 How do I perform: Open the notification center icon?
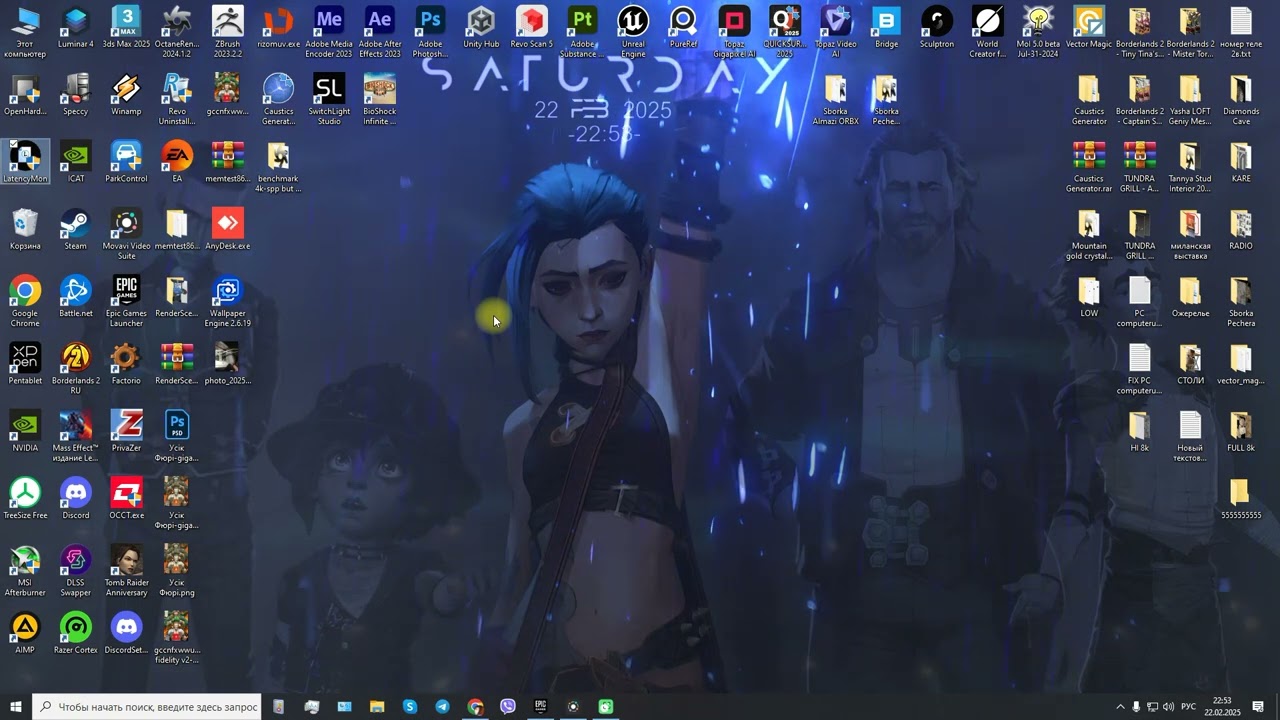click(x=1259, y=707)
